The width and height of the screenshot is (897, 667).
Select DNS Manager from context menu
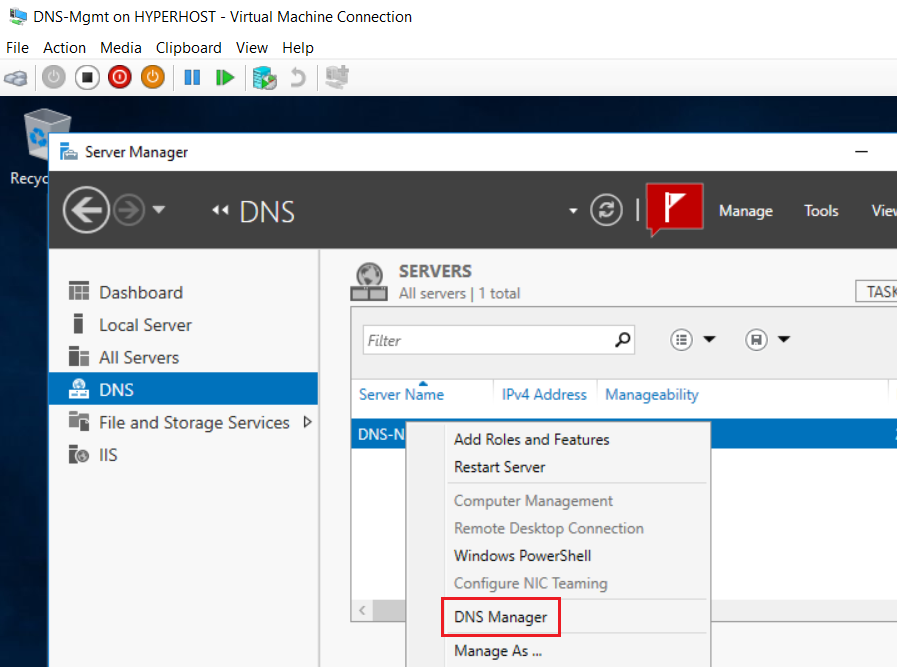[501, 617]
